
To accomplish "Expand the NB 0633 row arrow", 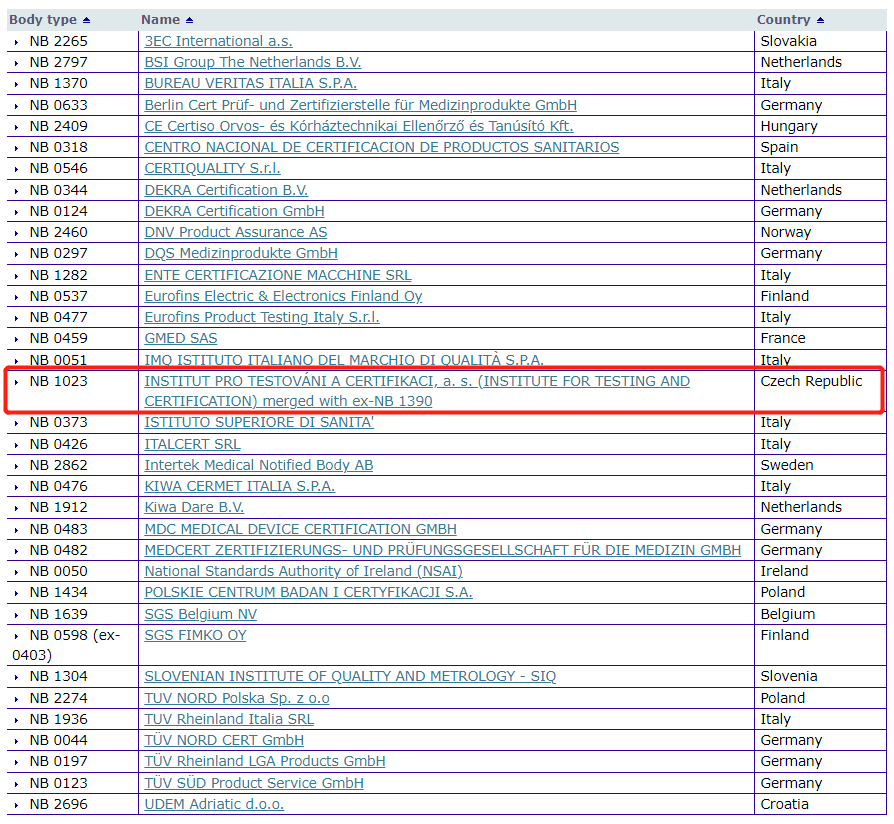I will click(x=17, y=105).
